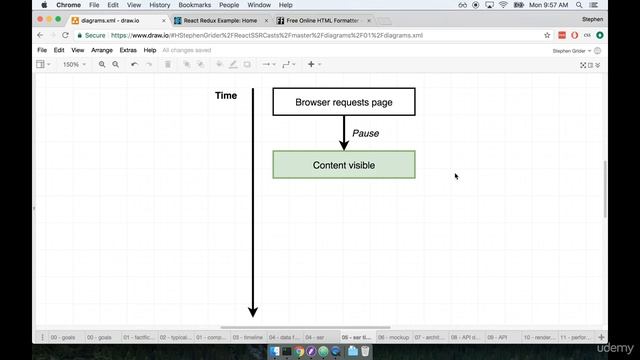
Task: Open draw.io File menu
Action: coord(42,50)
